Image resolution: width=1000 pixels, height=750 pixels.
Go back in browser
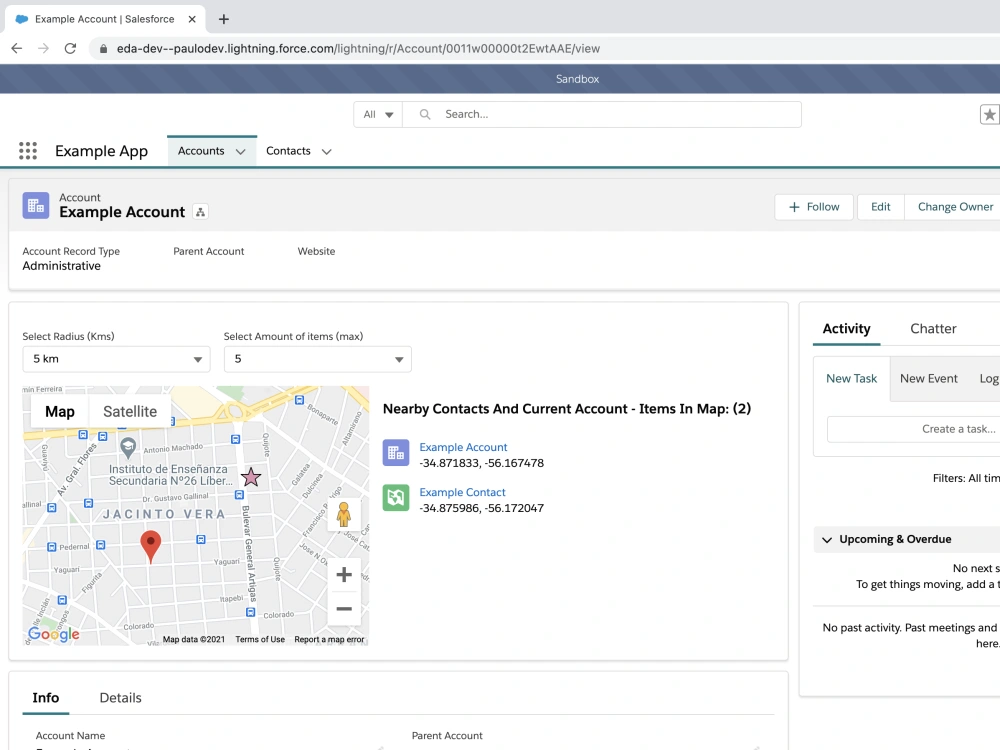pyautogui.click(x=17, y=48)
